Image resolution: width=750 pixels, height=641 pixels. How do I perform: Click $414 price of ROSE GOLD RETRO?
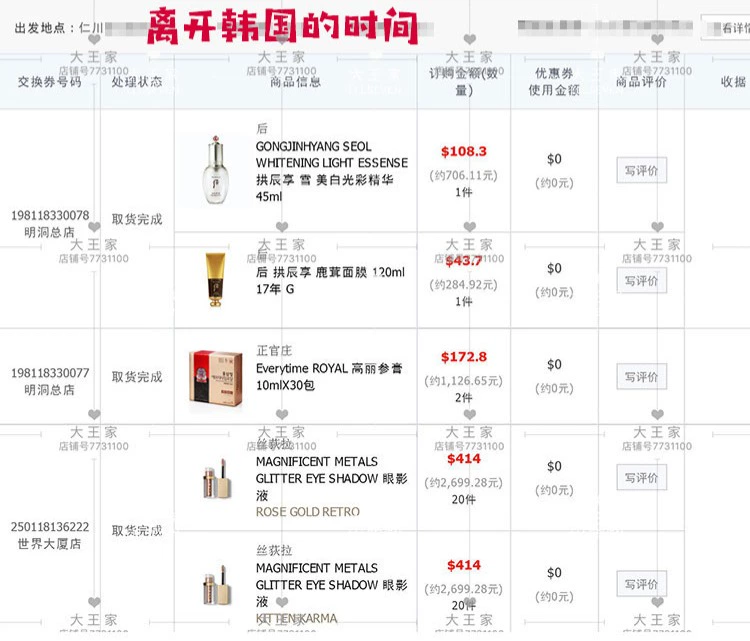(463, 459)
